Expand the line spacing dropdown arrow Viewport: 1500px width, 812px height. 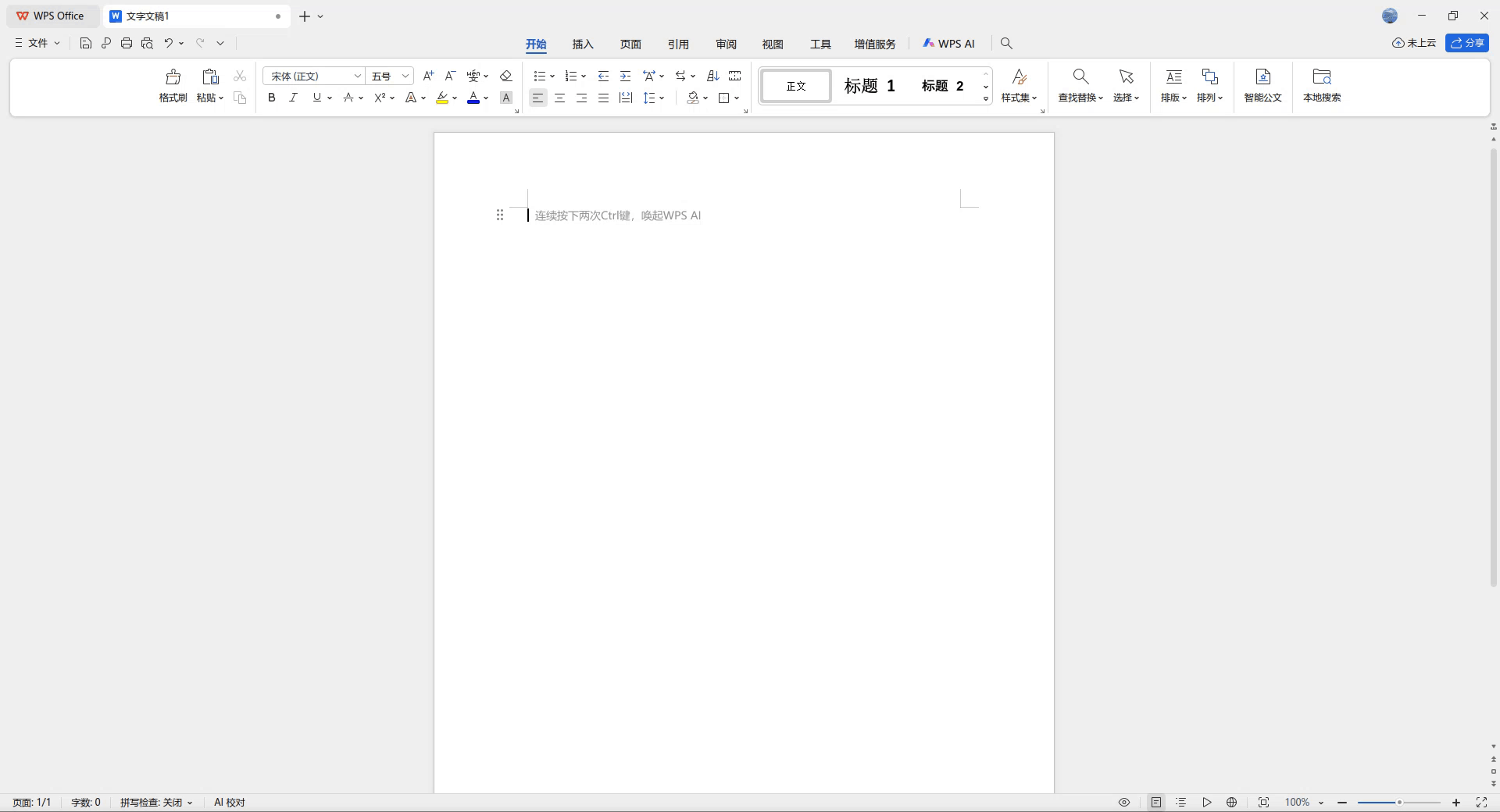[x=662, y=98]
